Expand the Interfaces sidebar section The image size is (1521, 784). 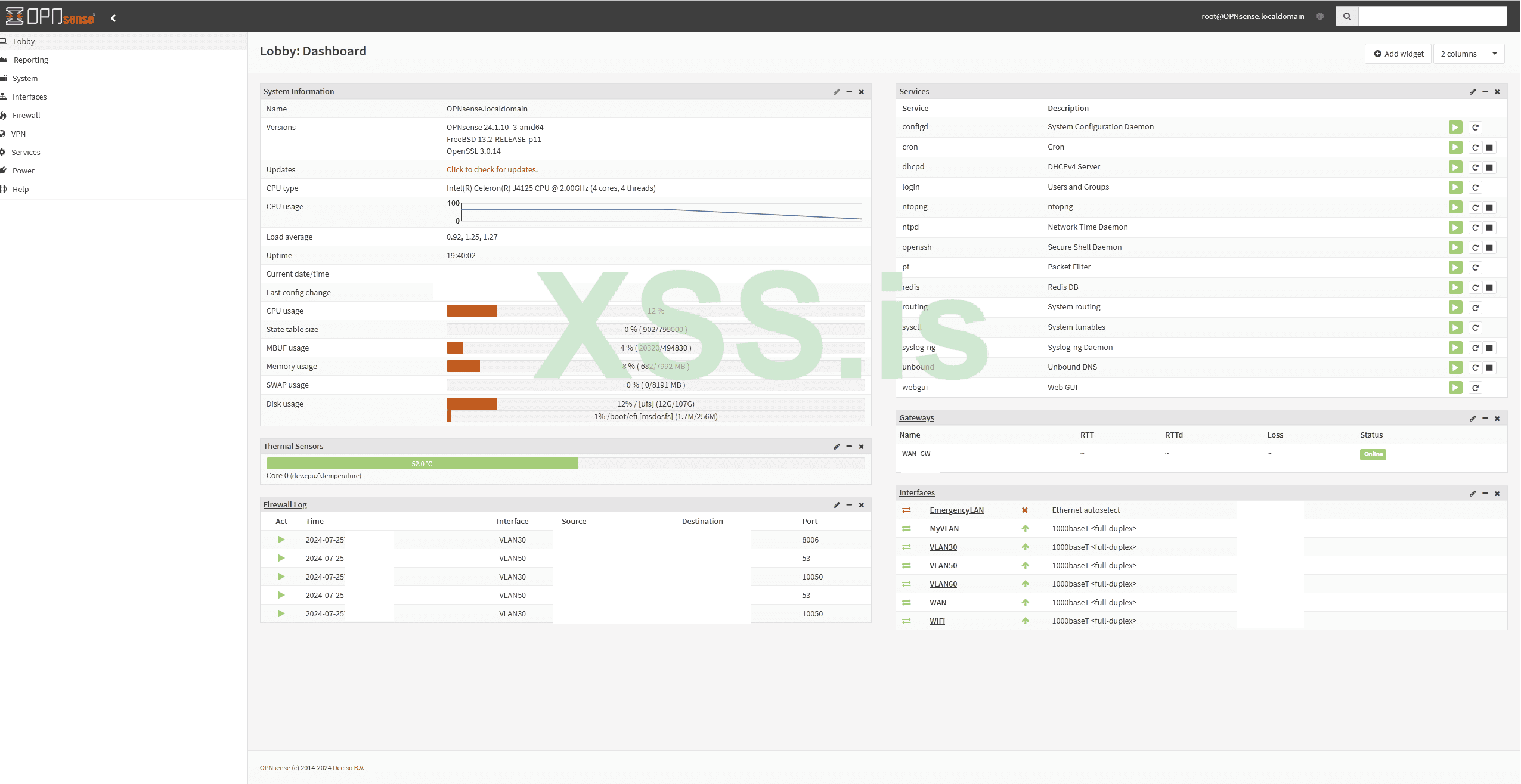point(29,97)
